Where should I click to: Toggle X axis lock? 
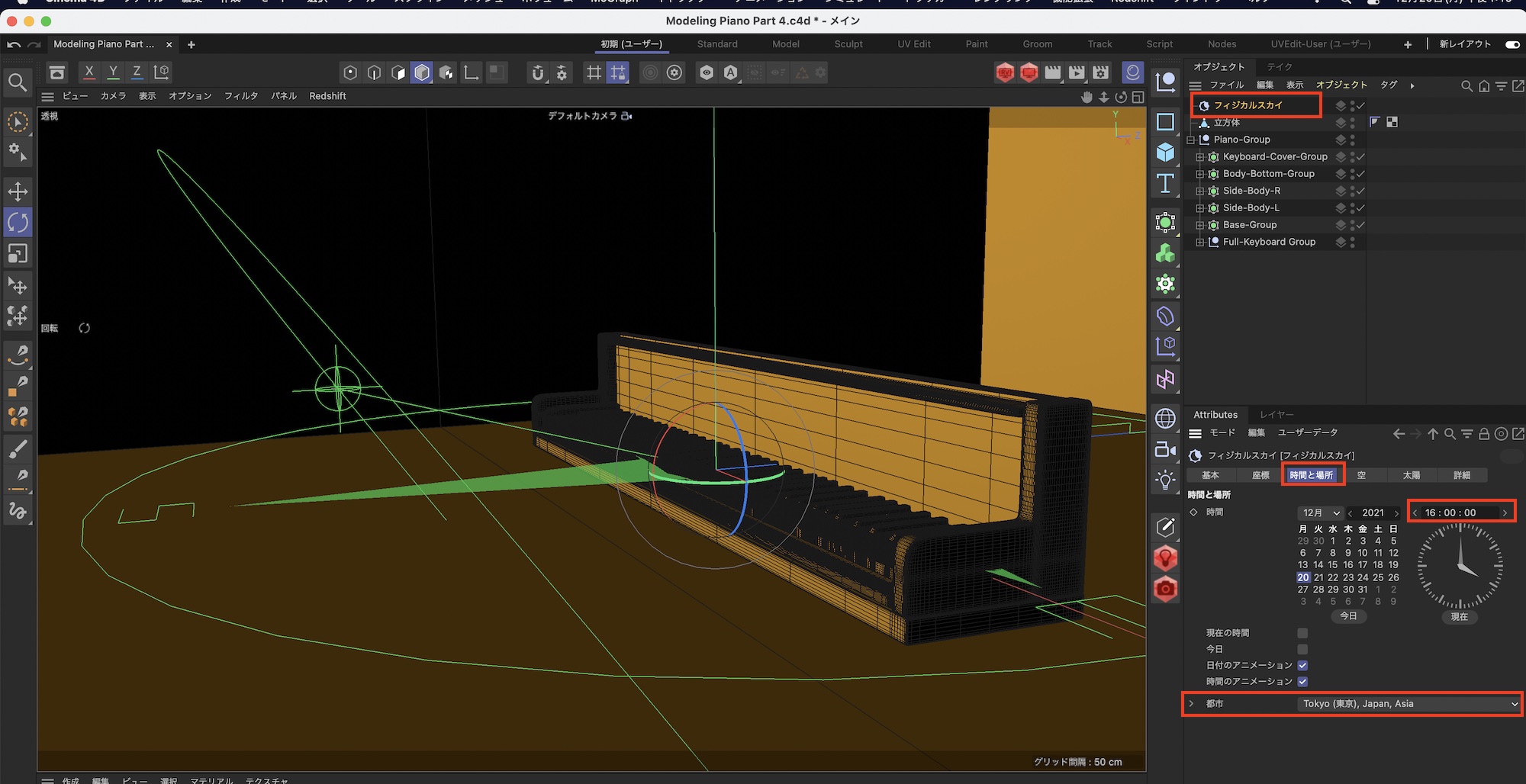(89, 72)
